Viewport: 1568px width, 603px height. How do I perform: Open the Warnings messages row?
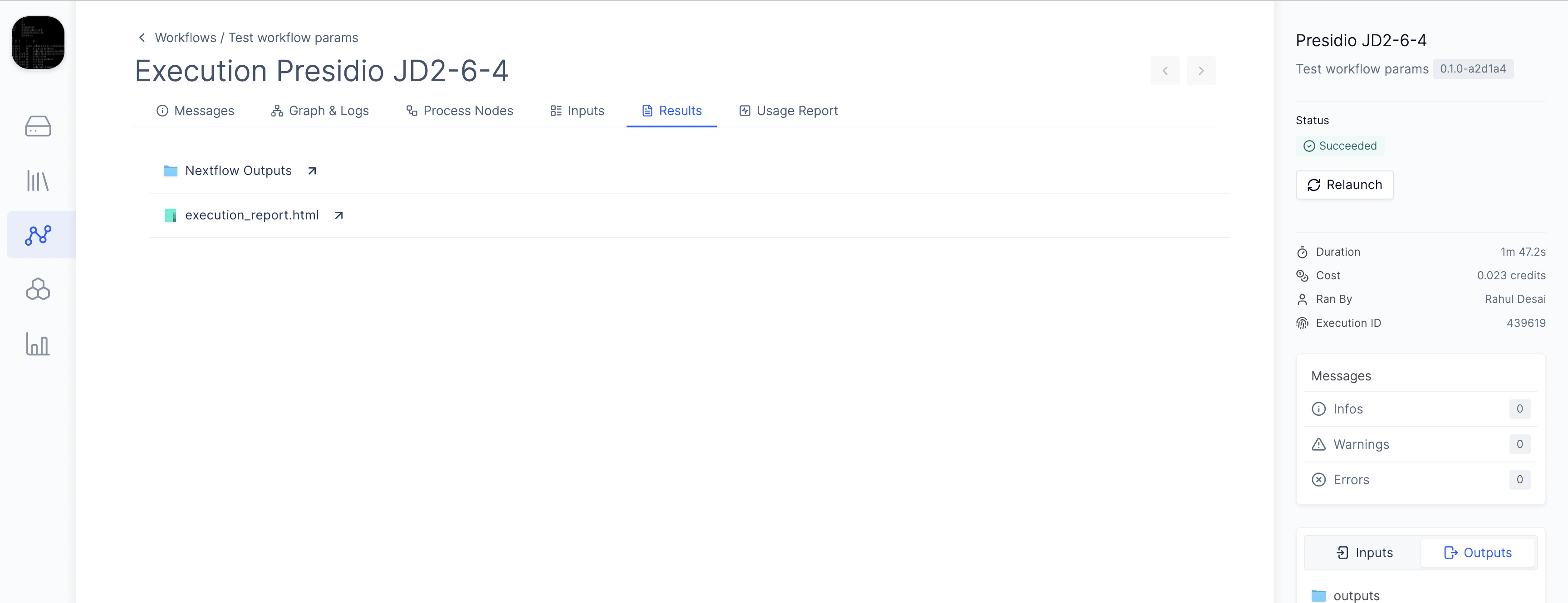(x=1420, y=444)
